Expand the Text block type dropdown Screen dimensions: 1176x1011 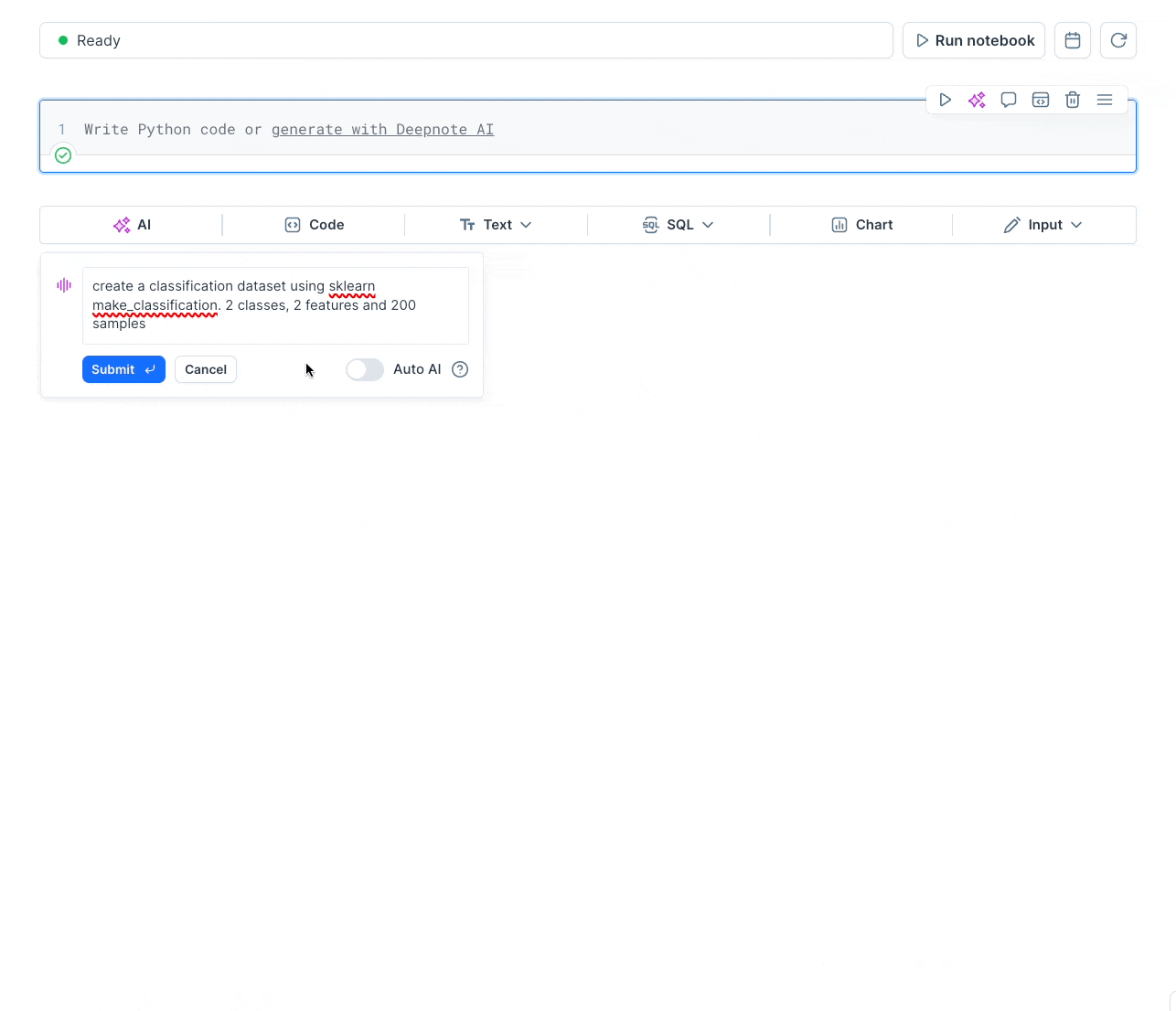click(x=496, y=224)
